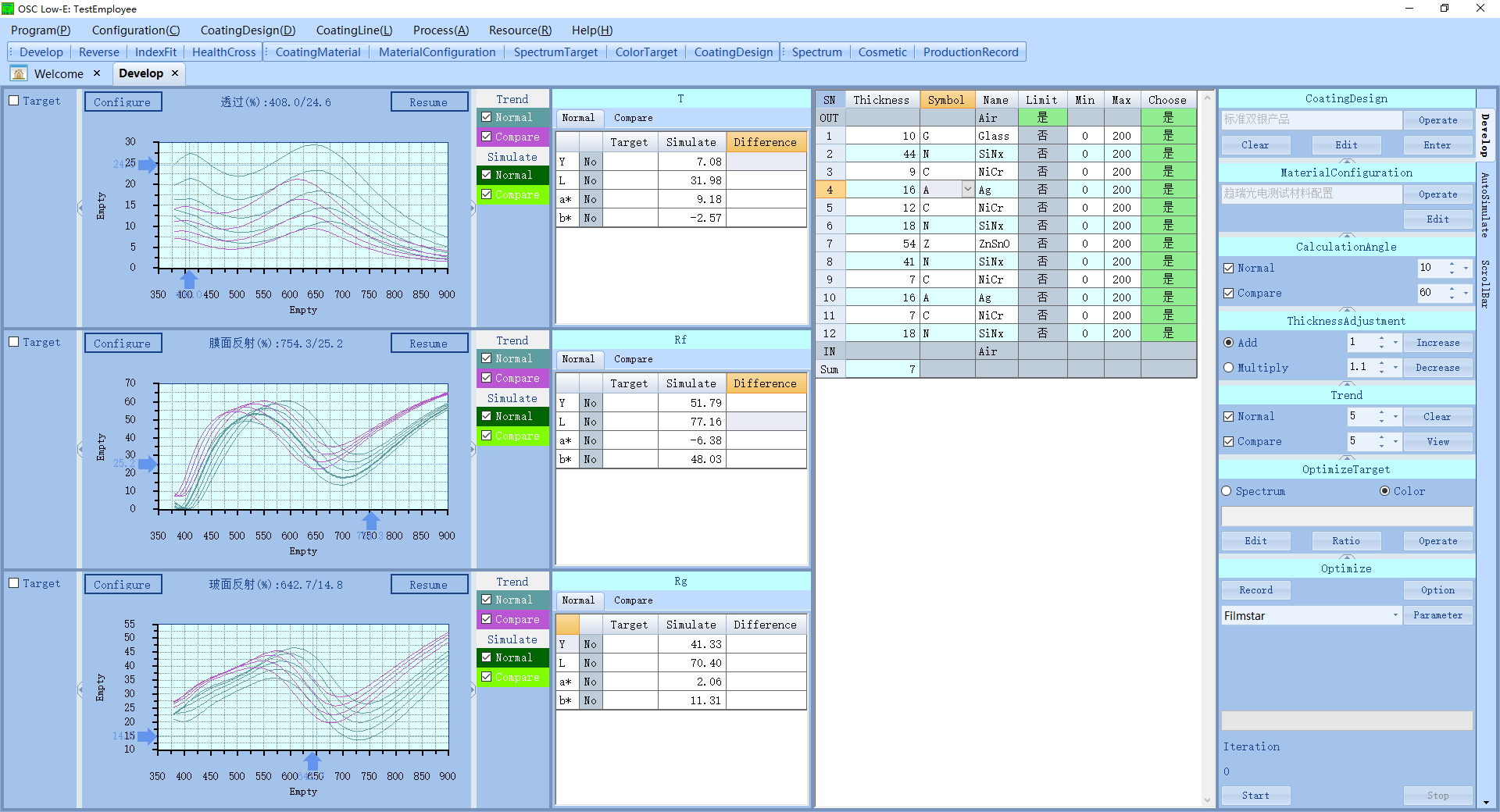
Task: Click the blue wavelength arrow marker on transmission chart
Action: coord(189,280)
